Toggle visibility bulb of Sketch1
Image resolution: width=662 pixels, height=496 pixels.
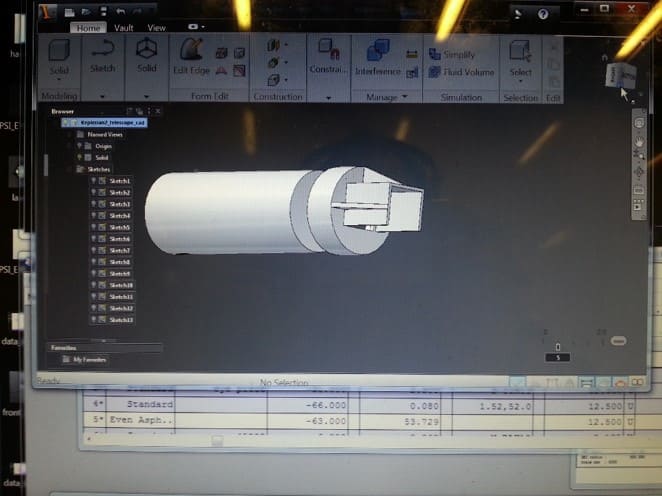(x=93, y=180)
